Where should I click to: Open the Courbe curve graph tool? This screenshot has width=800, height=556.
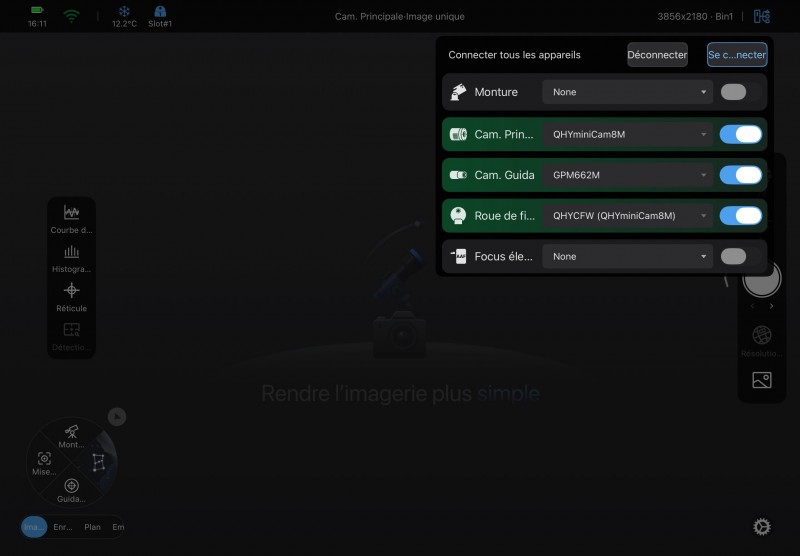point(71,219)
